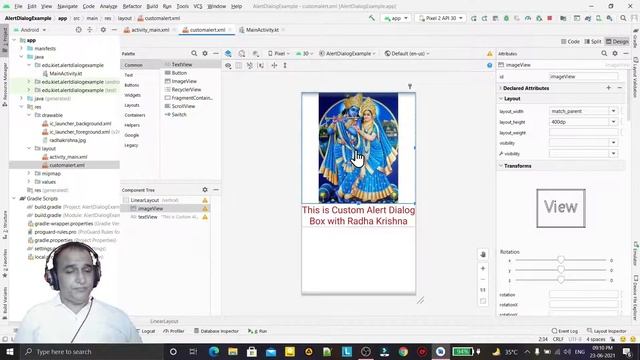Open Microsoft Edge from taskbar
The image size is (640, 360).
[213, 351]
